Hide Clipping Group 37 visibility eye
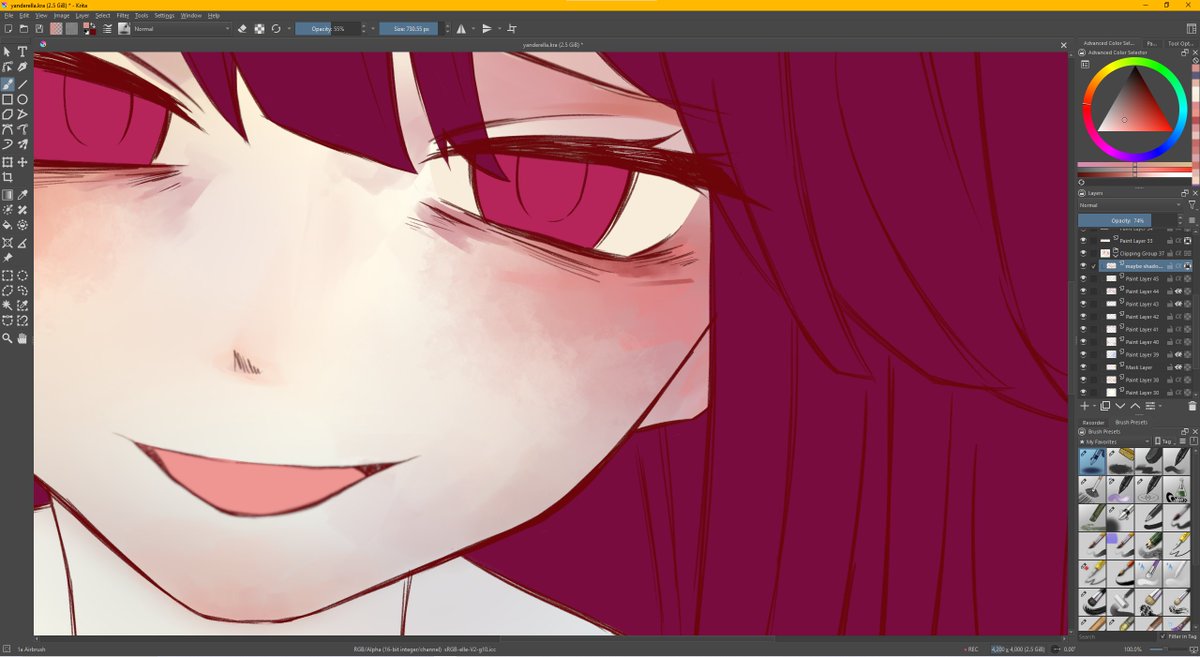Viewport: 1200px width, 657px height. tap(1083, 254)
